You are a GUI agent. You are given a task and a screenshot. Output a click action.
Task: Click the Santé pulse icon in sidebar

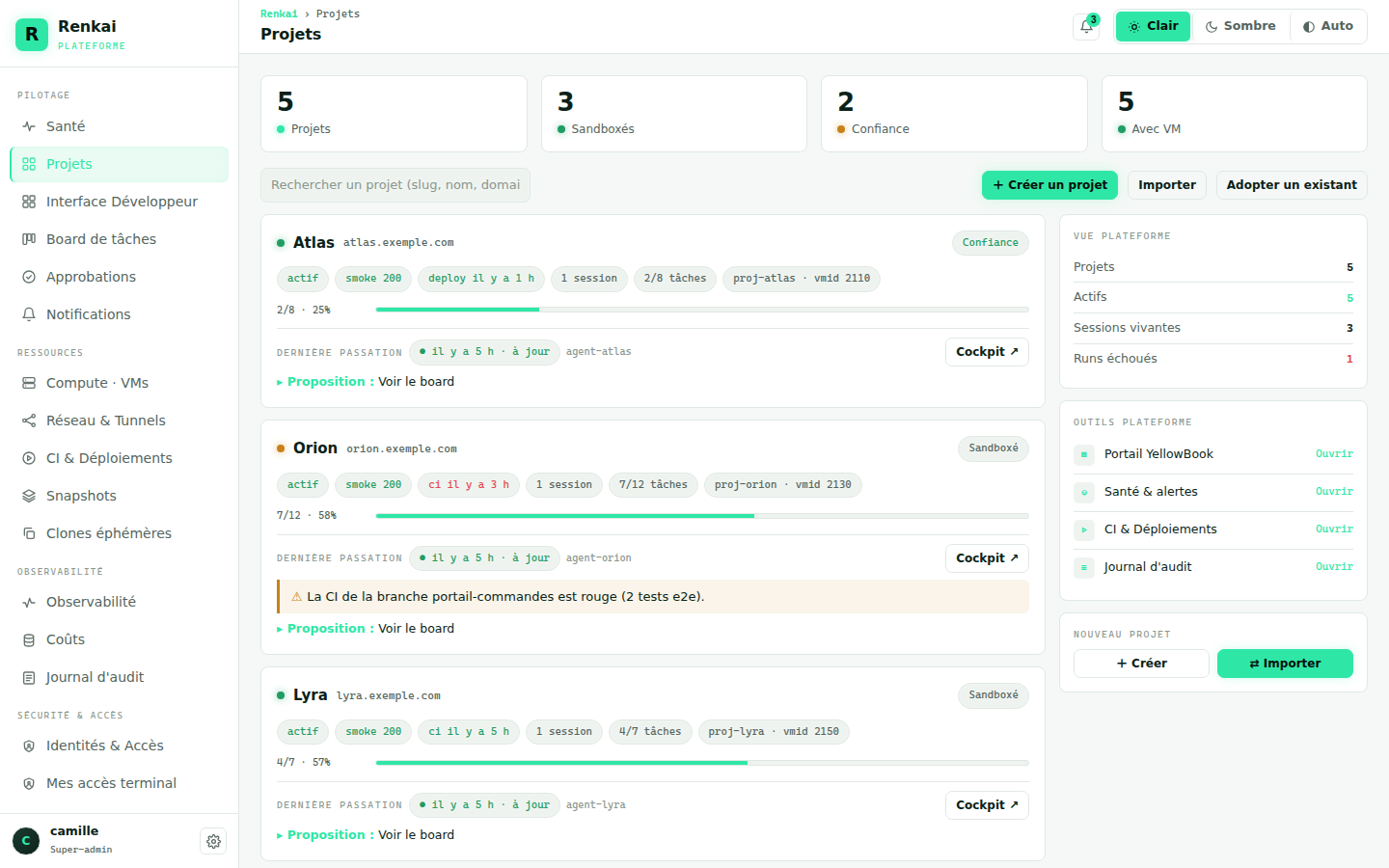coord(29,126)
